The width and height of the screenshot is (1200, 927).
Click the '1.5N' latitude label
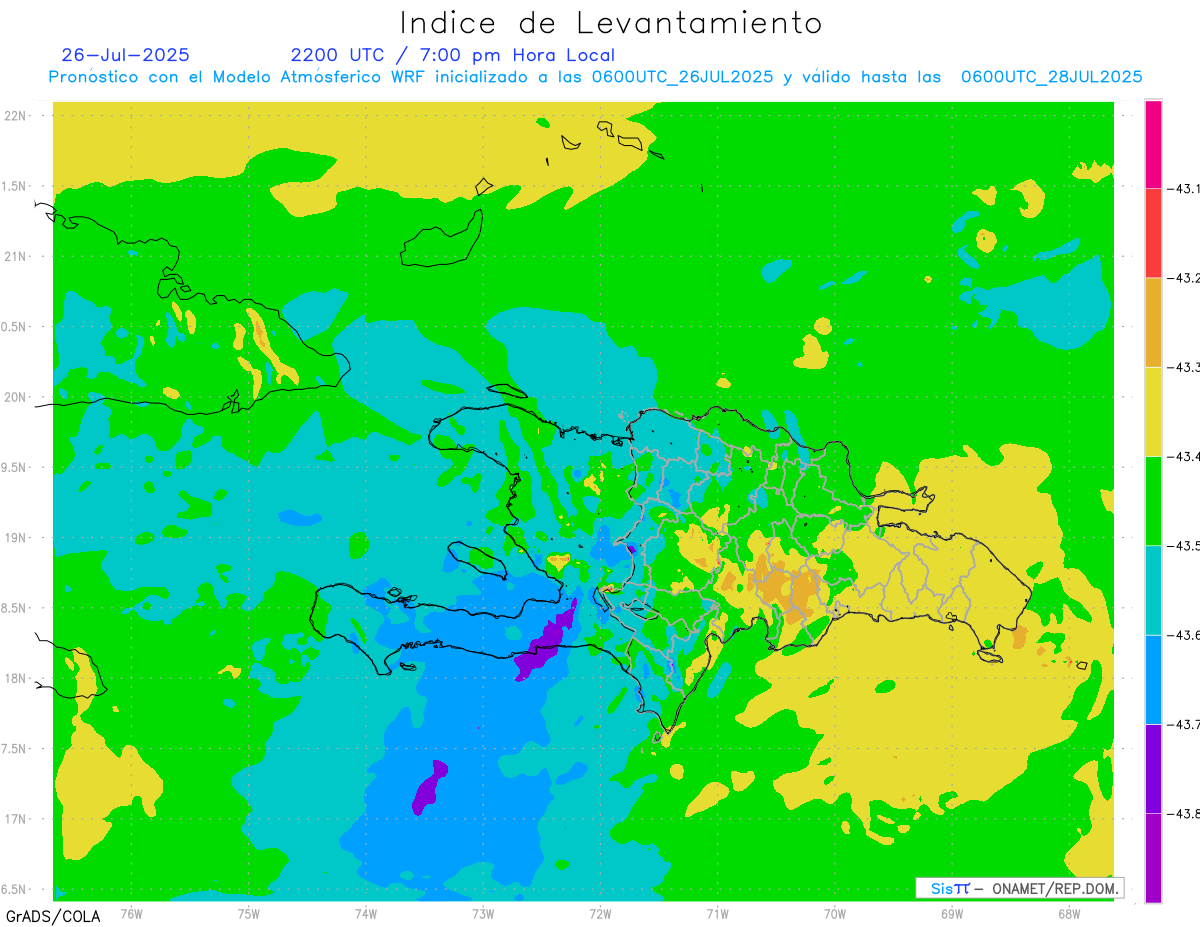16,186
